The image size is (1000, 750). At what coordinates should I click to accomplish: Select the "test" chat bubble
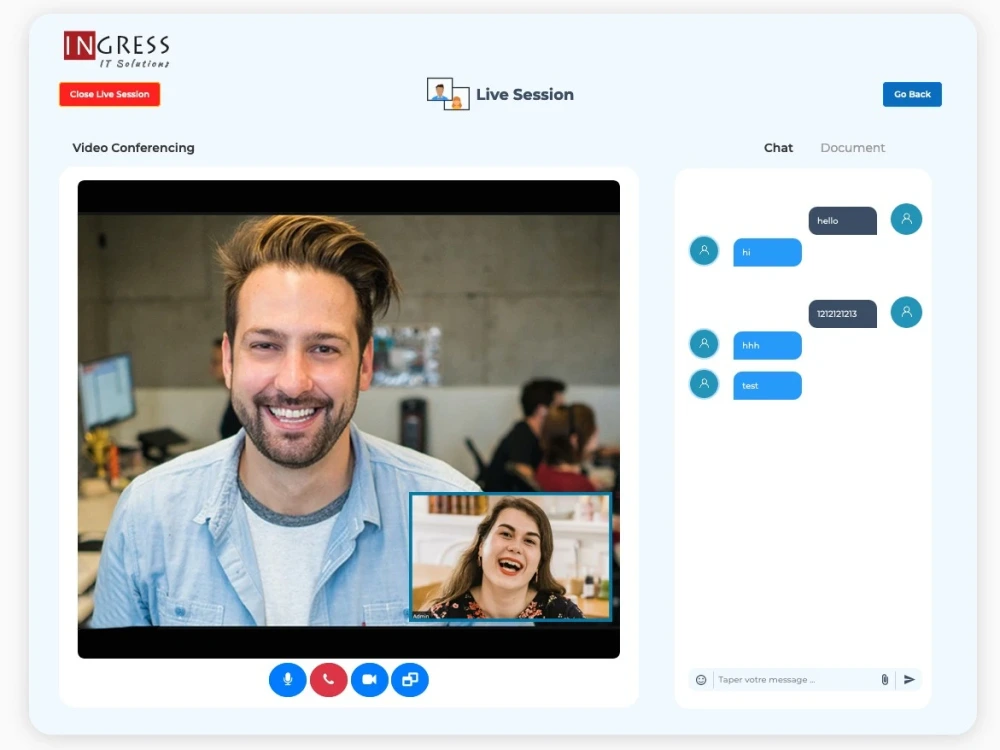tap(767, 386)
